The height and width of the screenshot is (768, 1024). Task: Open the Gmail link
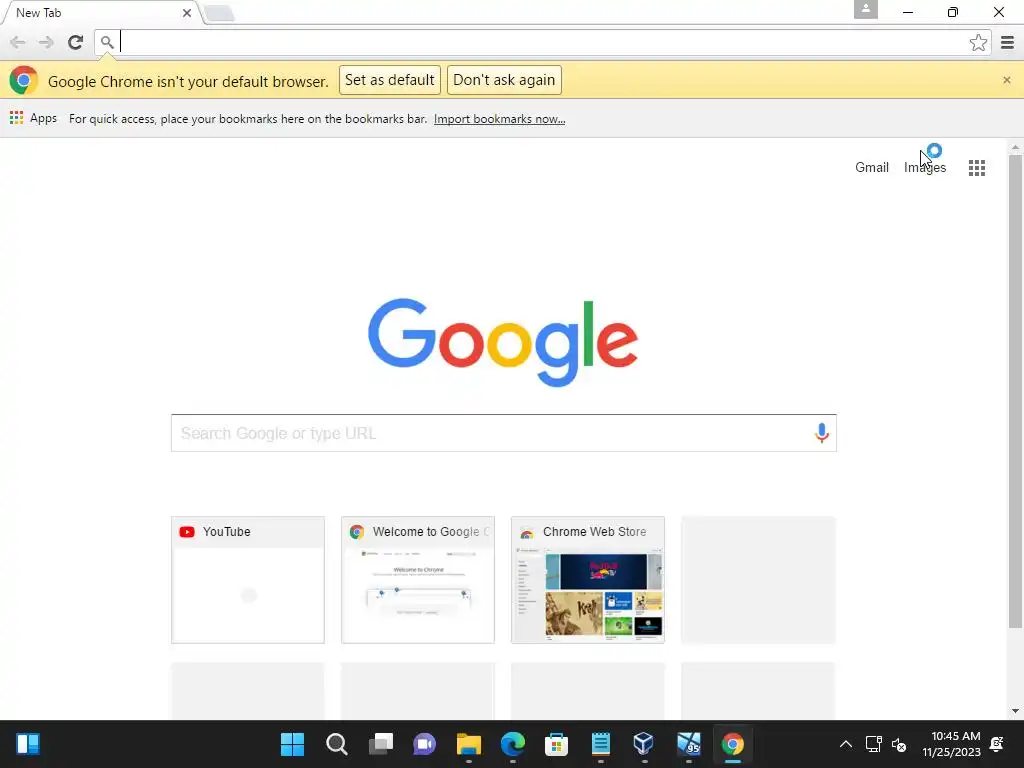872,167
